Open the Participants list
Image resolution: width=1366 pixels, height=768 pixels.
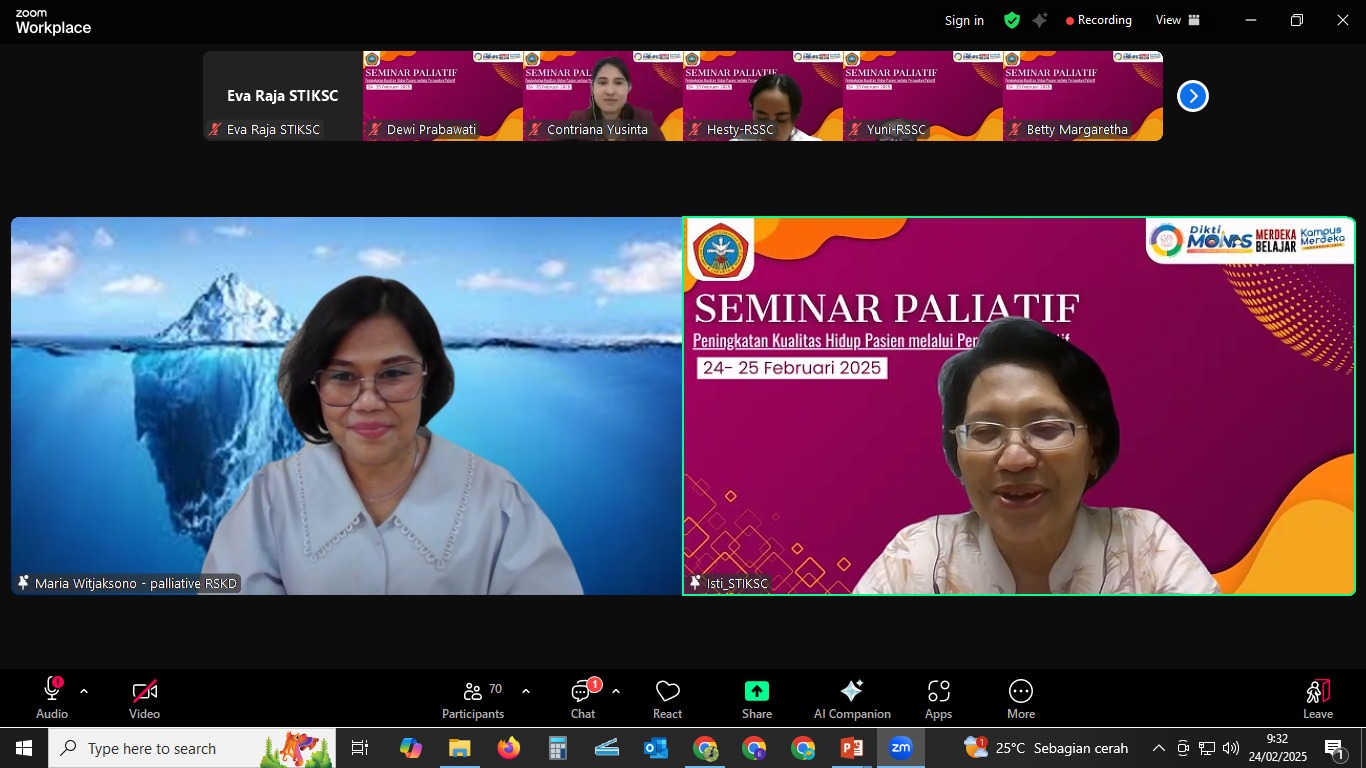coord(473,699)
